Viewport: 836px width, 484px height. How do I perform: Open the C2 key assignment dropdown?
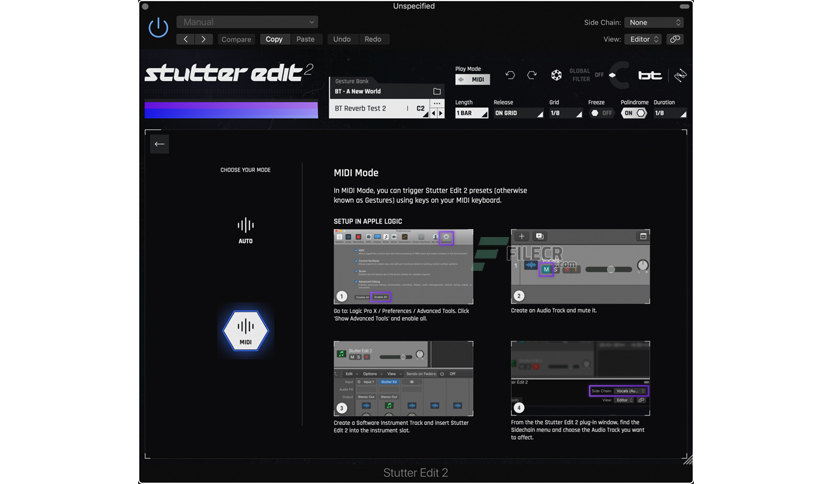[421, 109]
